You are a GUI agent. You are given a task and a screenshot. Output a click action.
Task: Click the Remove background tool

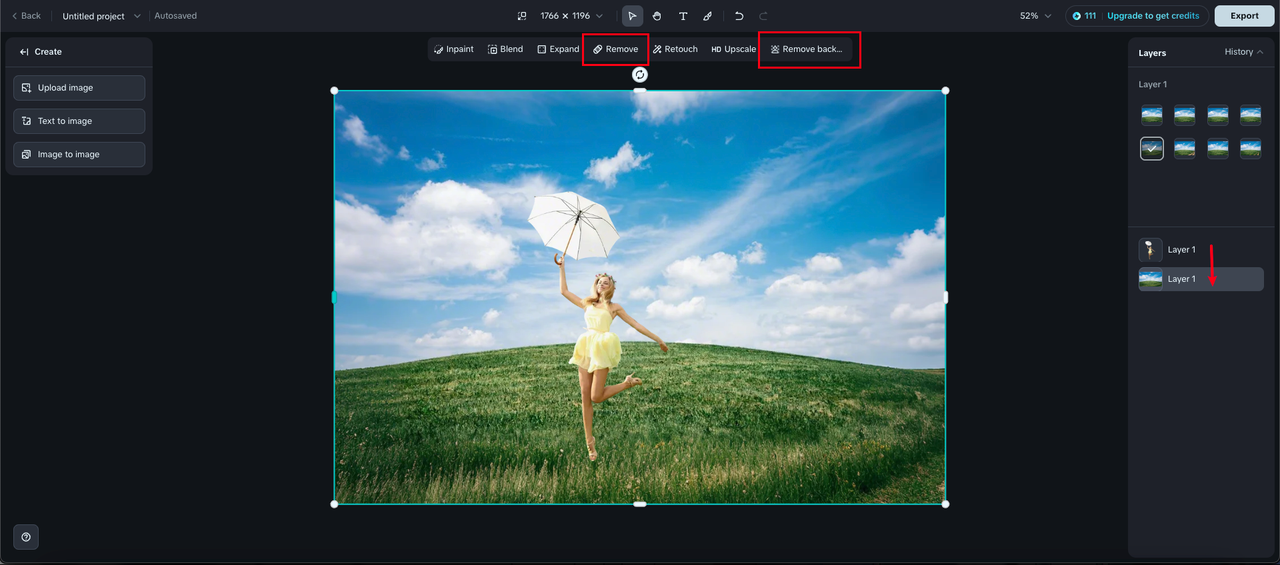(807, 49)
